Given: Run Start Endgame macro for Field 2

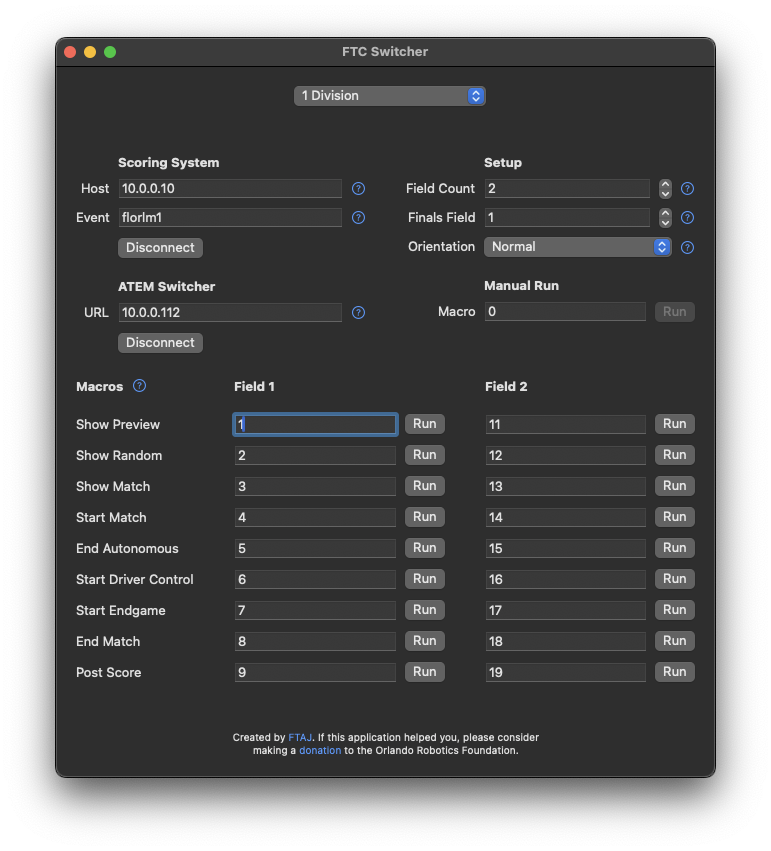Looking at the screenshot, I should click(674, 609).
